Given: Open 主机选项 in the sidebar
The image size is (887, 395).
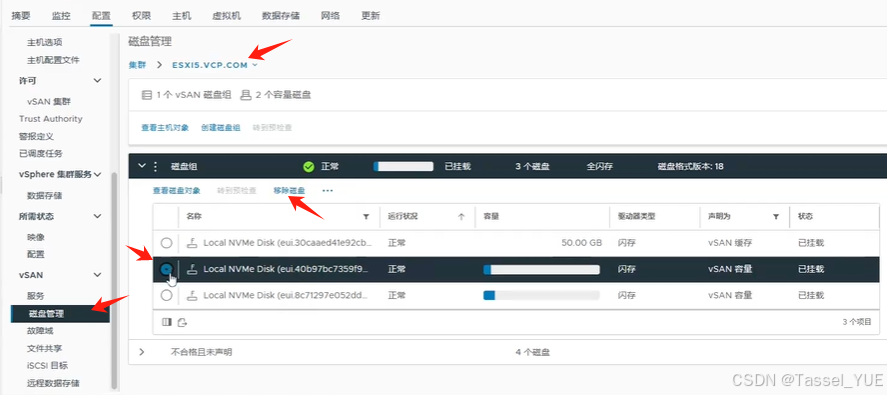Looking at the screenshot, I should (44, 42).
